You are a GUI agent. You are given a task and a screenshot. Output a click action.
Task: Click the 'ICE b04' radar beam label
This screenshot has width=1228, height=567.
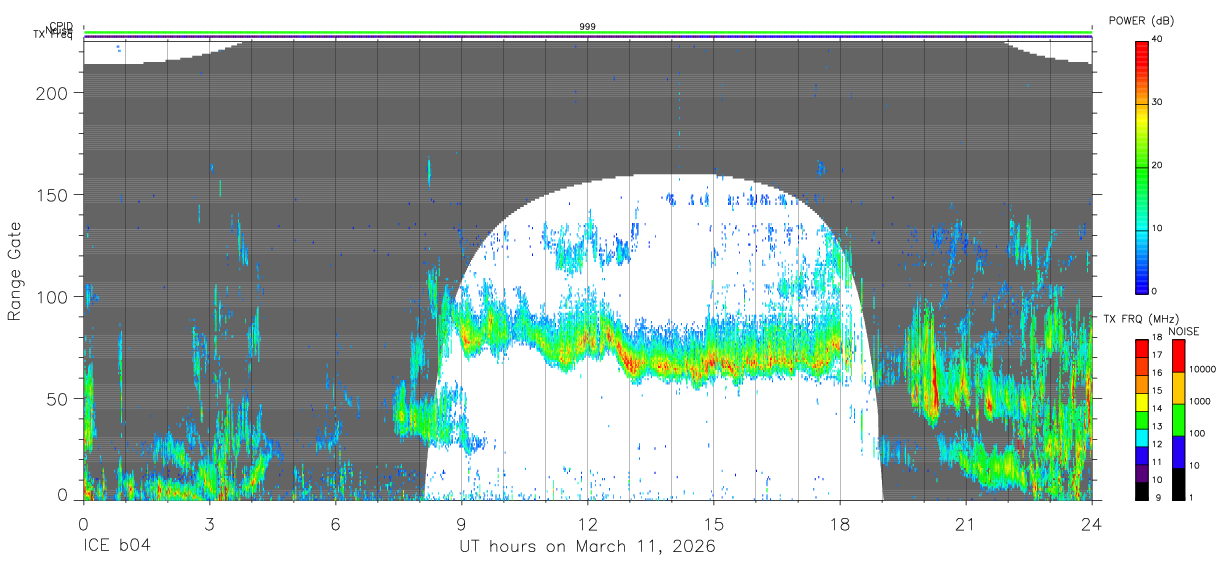coord(119,547)
